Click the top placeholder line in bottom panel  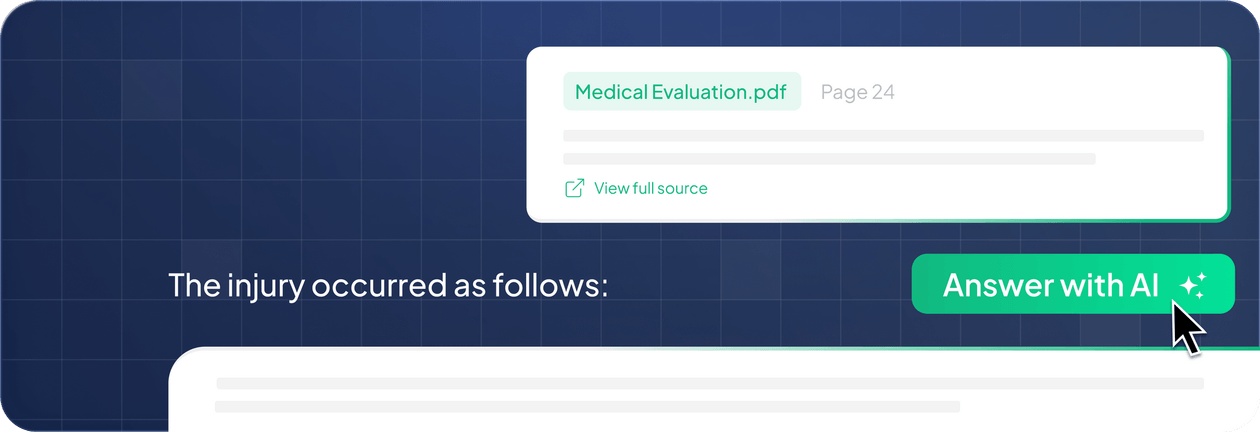tap(709, 383)
